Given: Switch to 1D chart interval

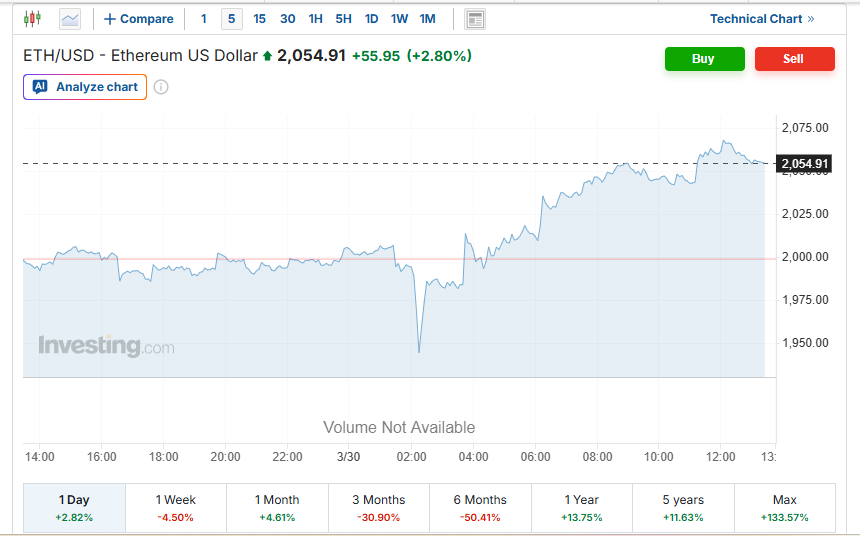Looking at the screenshot, I should (x=371, y=19).
